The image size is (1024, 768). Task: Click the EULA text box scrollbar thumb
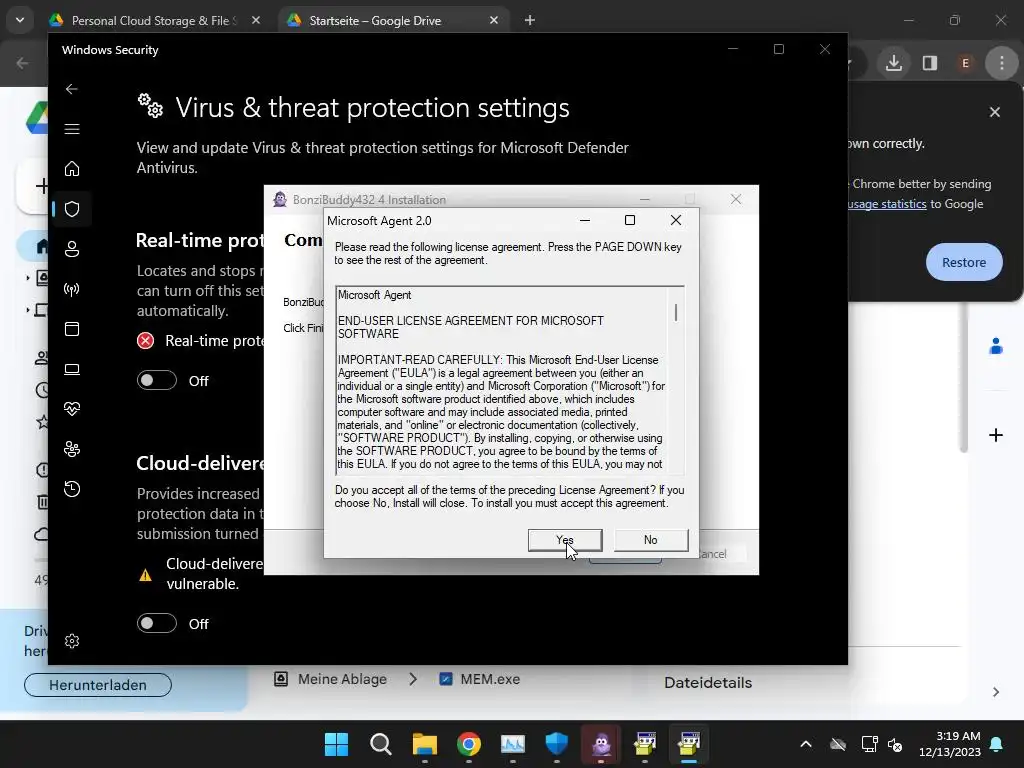tap(676, 312)
